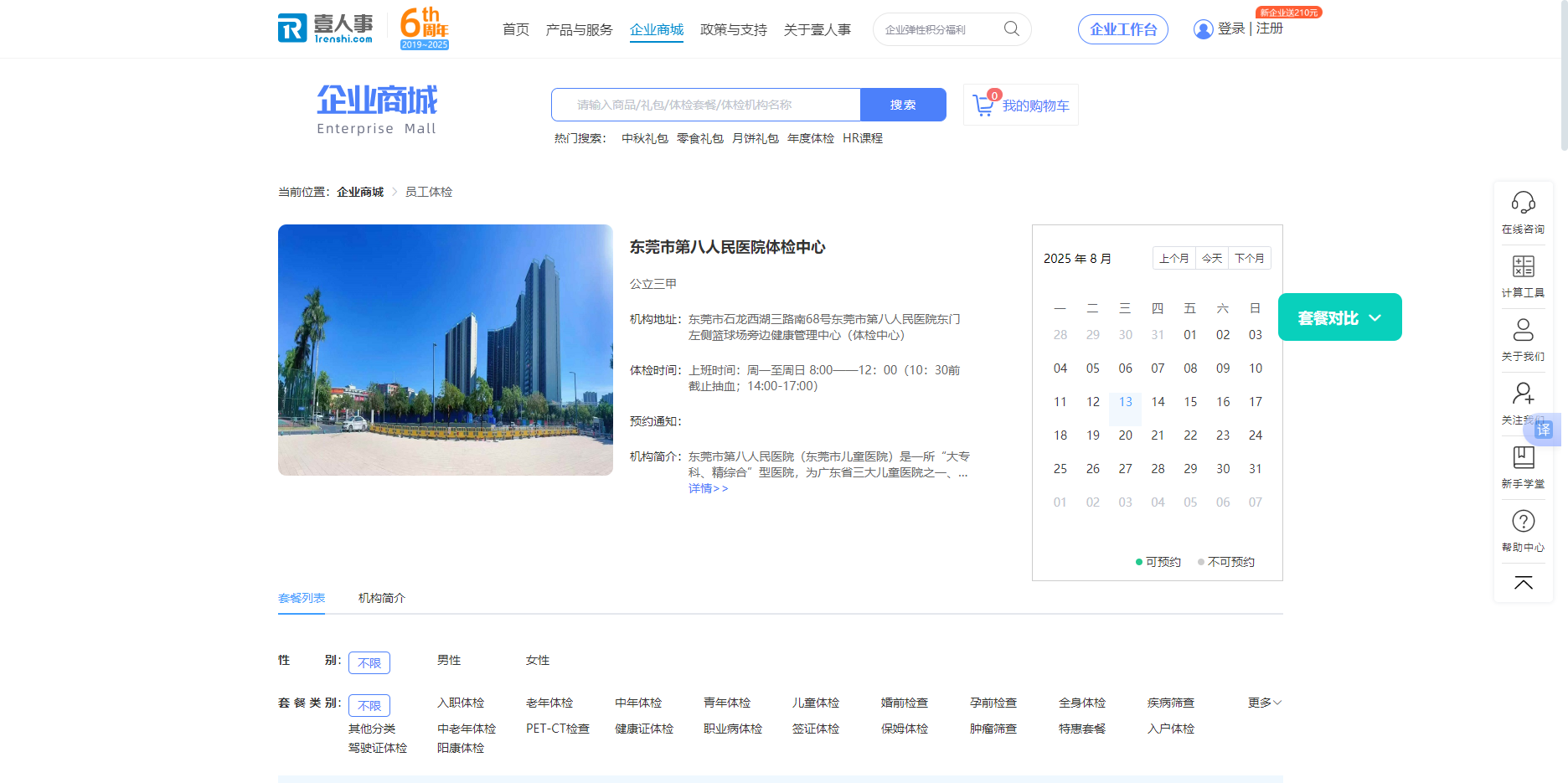Switch to 套餐列表 tab

point(302,598)
